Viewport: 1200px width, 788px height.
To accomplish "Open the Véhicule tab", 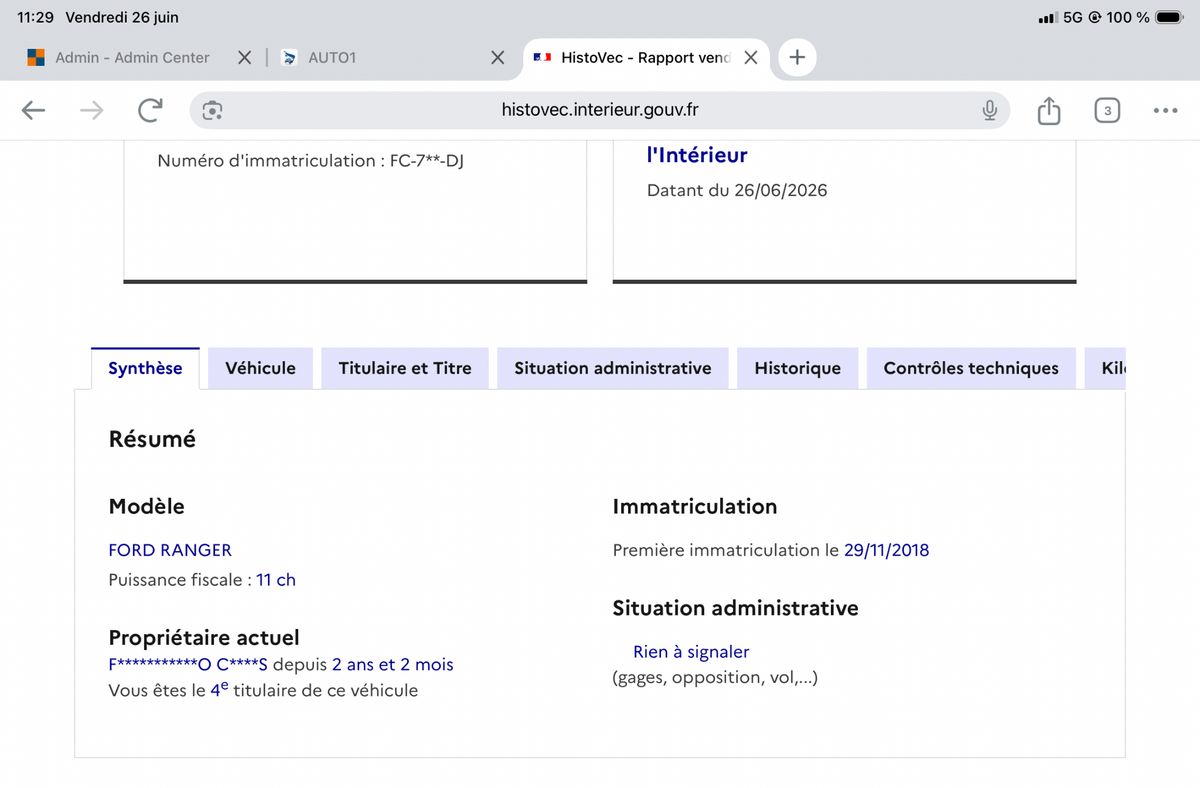I will [260, 368].
